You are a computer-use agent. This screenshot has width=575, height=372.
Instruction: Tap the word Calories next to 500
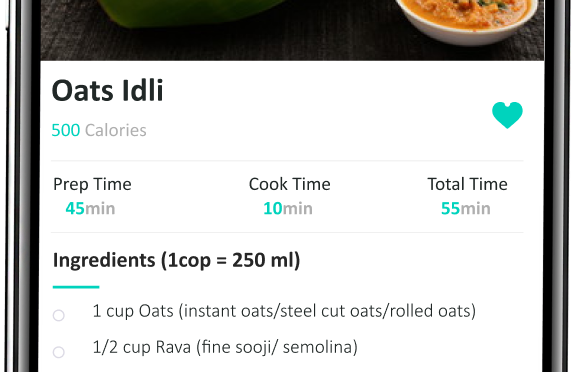click(x=116, y=130)
